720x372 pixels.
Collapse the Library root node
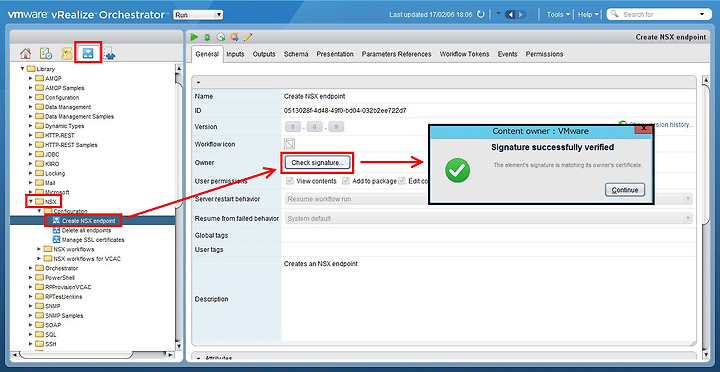22,69
